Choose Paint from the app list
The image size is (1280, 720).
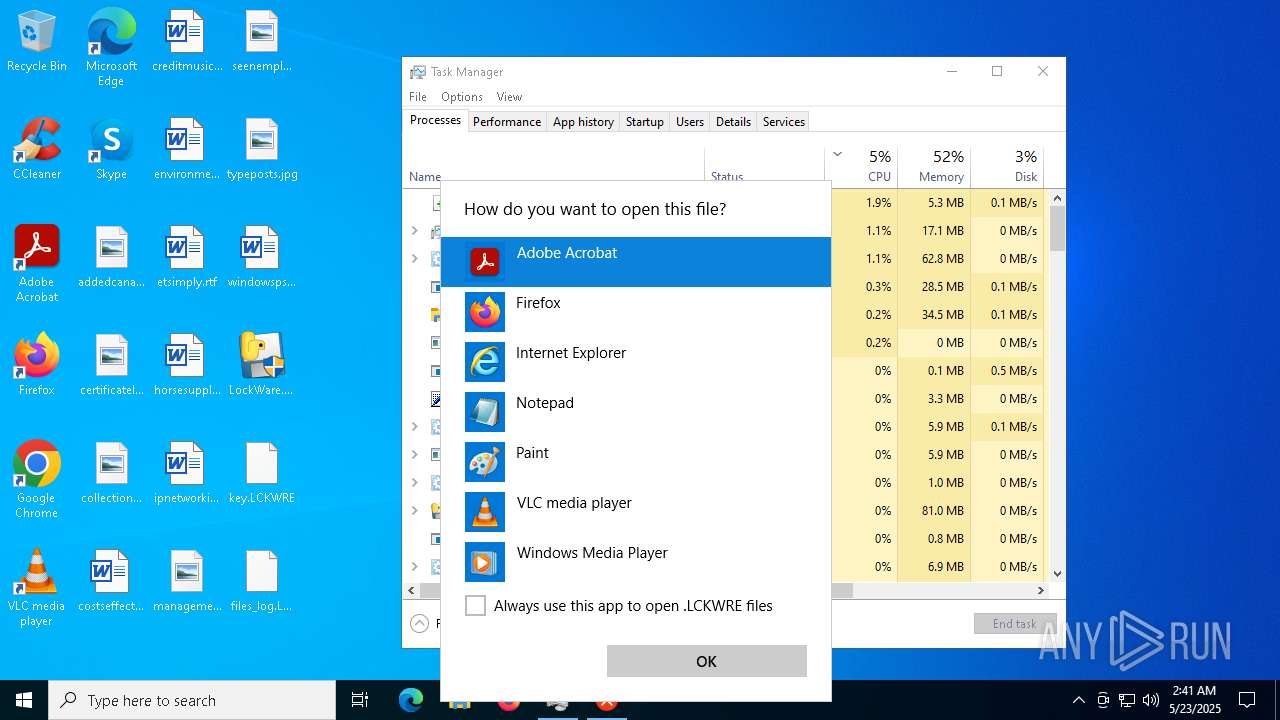pos(635,462)
